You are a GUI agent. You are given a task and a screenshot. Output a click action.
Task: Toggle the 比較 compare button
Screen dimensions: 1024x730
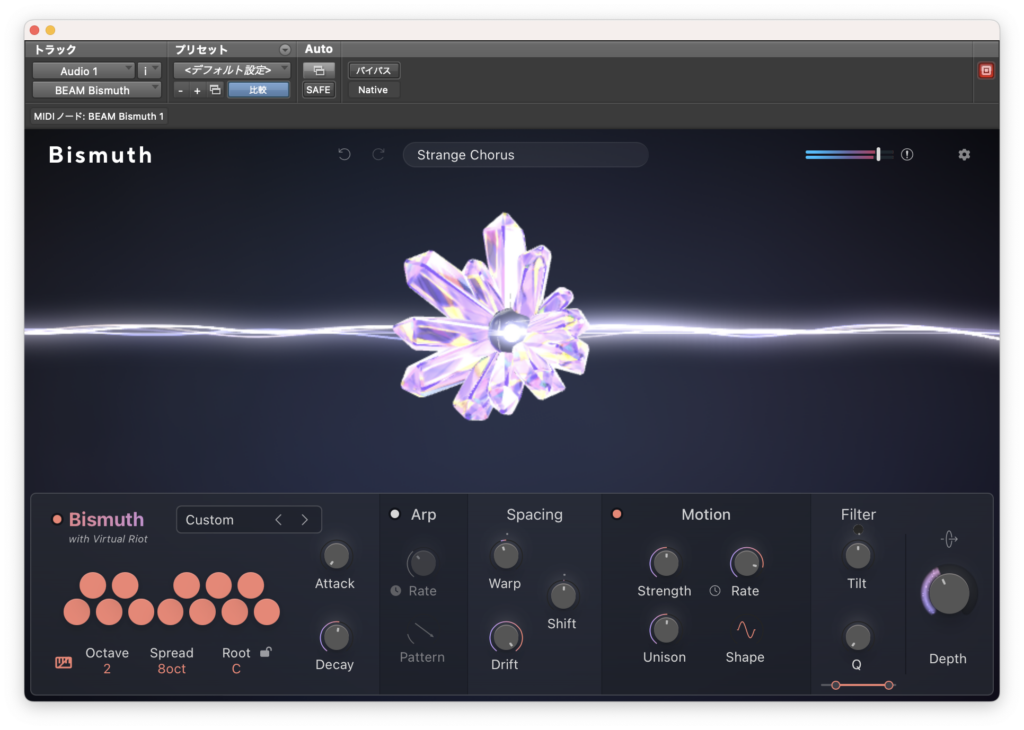pos(258,90)
